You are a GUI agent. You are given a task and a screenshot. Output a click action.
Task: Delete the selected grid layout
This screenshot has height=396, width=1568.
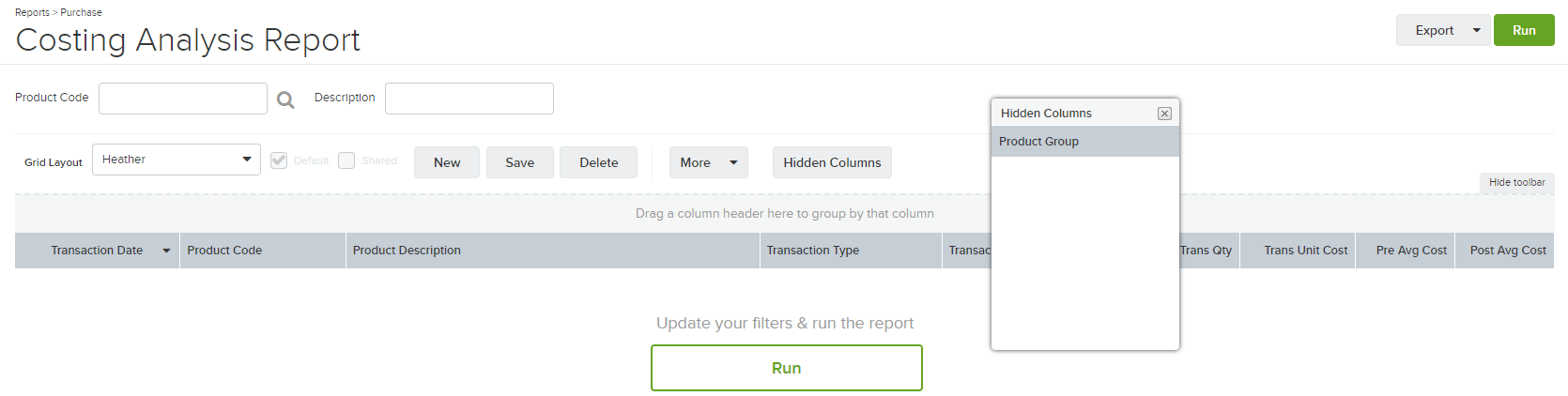click(598, 162)
